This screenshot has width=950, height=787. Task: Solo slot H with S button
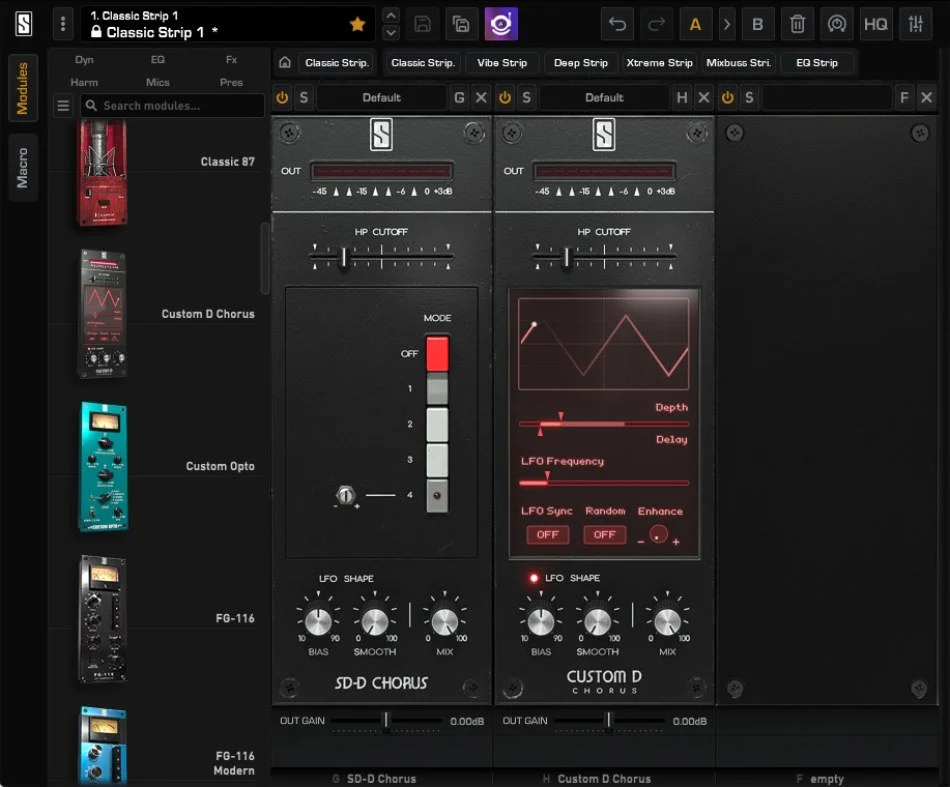pyautogui.click(x=526, y=98)
